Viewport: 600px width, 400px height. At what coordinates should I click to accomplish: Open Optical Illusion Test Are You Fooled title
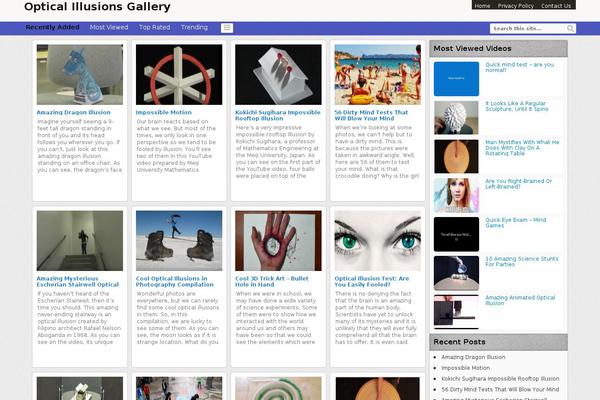pos(372,281)
